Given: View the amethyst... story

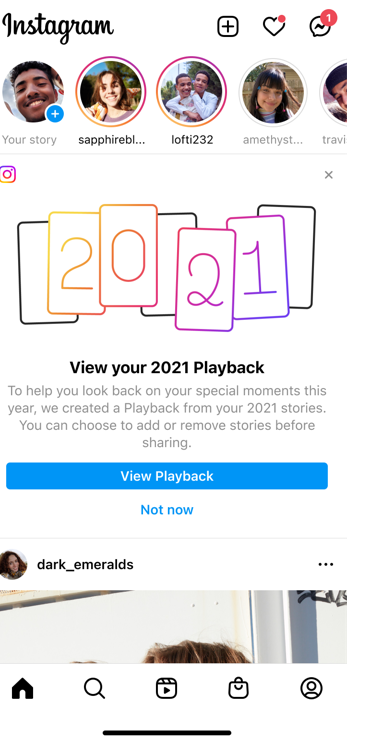Looking at the screenshot, I should point(273,92).
